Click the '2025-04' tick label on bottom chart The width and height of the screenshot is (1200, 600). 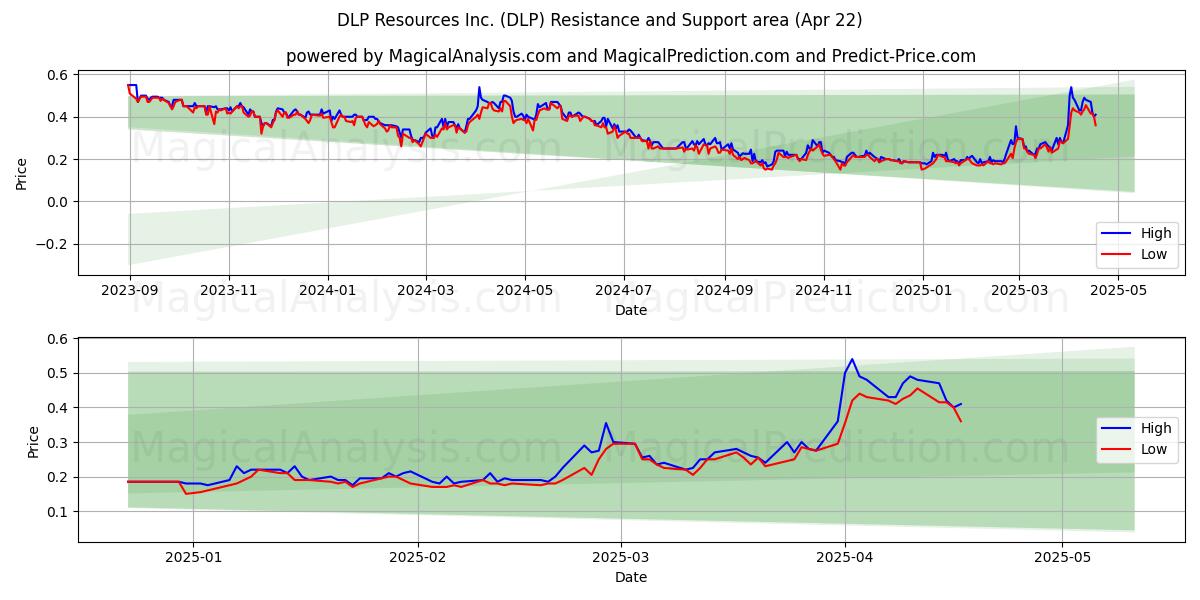click(845, 558)
